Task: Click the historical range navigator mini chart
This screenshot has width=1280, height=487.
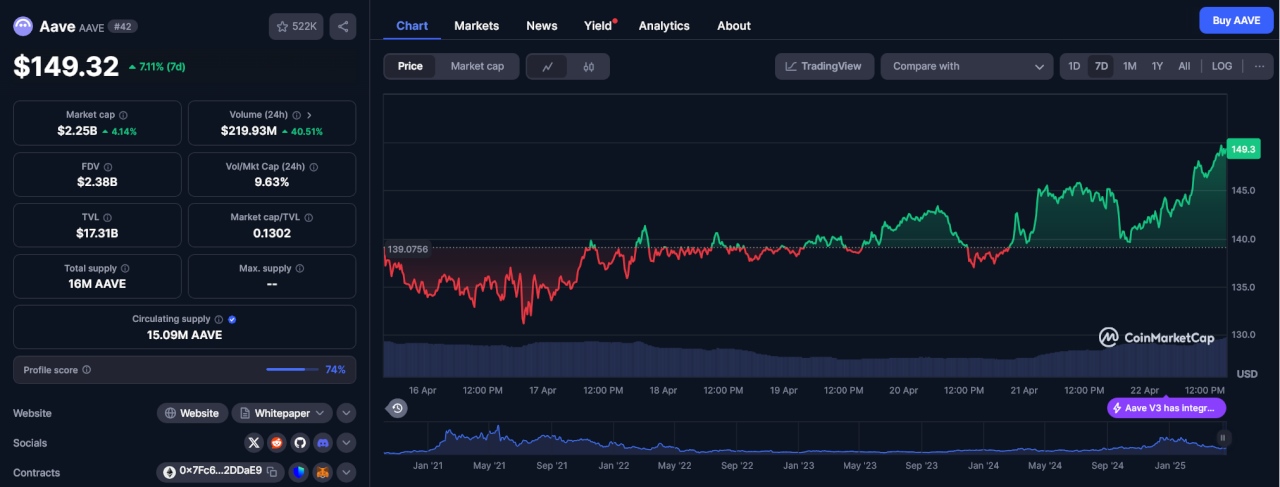Action: (806, 438)
